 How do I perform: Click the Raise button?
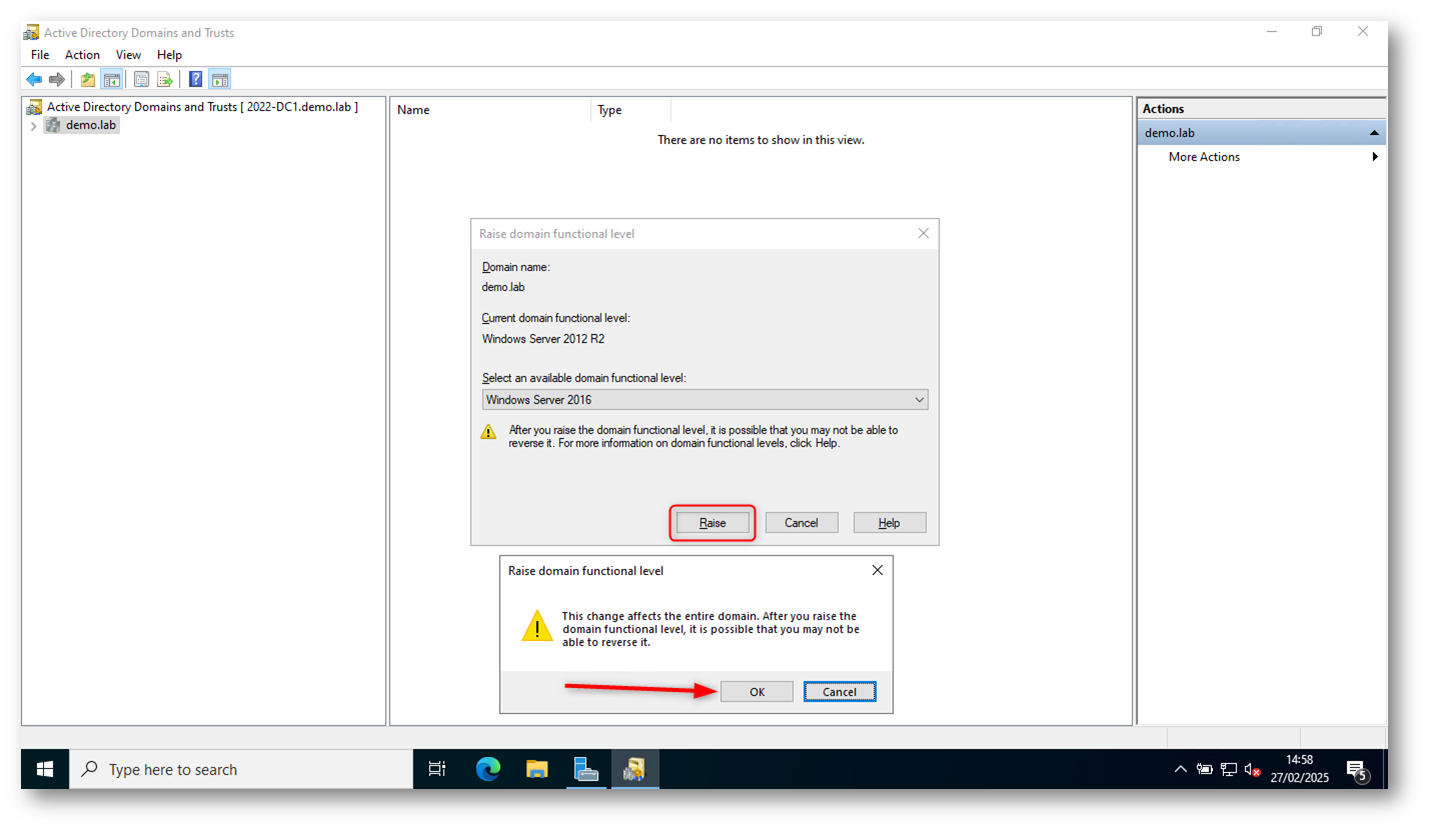pos(712,523)
